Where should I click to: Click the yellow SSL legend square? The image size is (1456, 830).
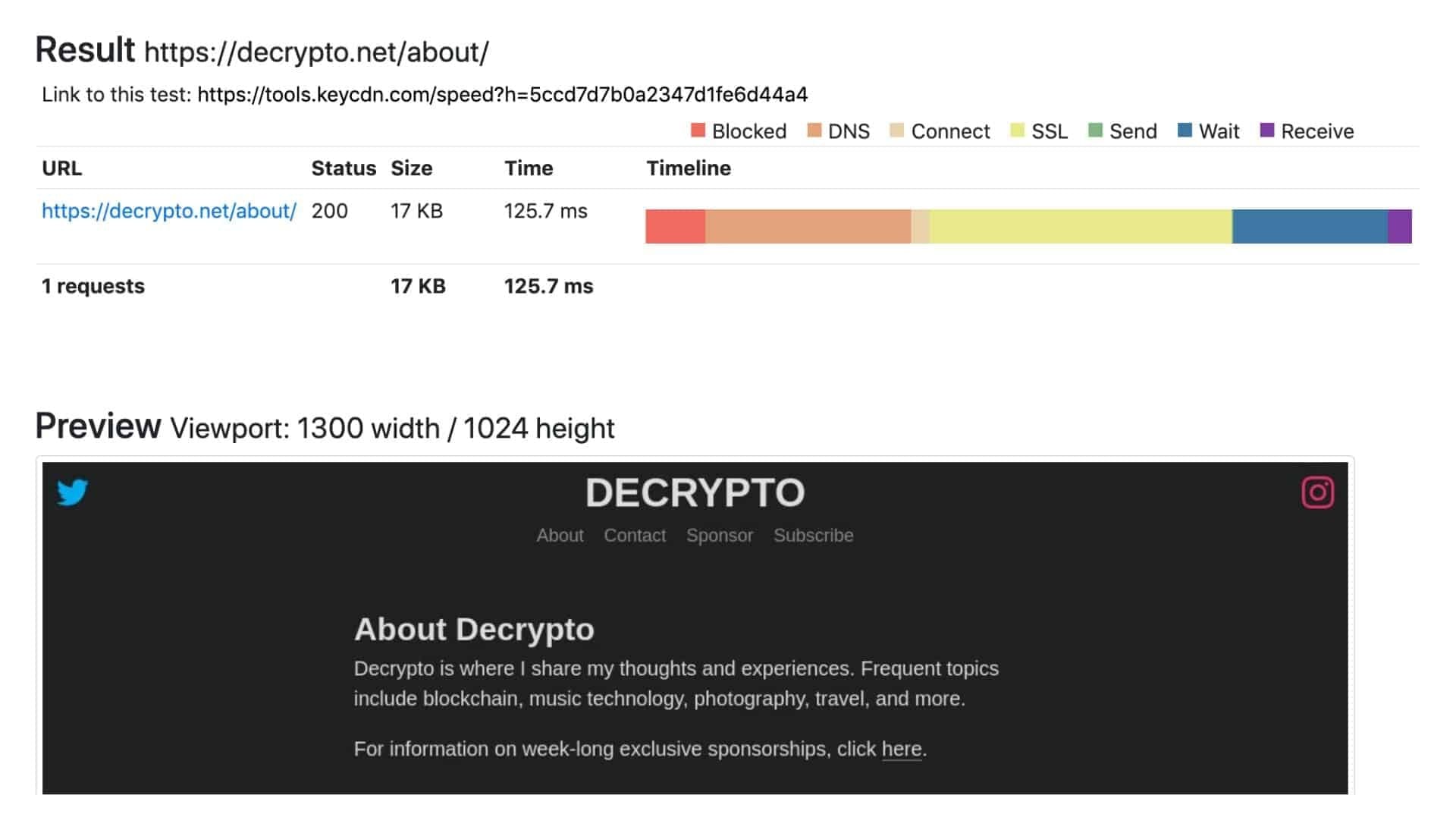pyautogui.click(x=1018, y=130)
